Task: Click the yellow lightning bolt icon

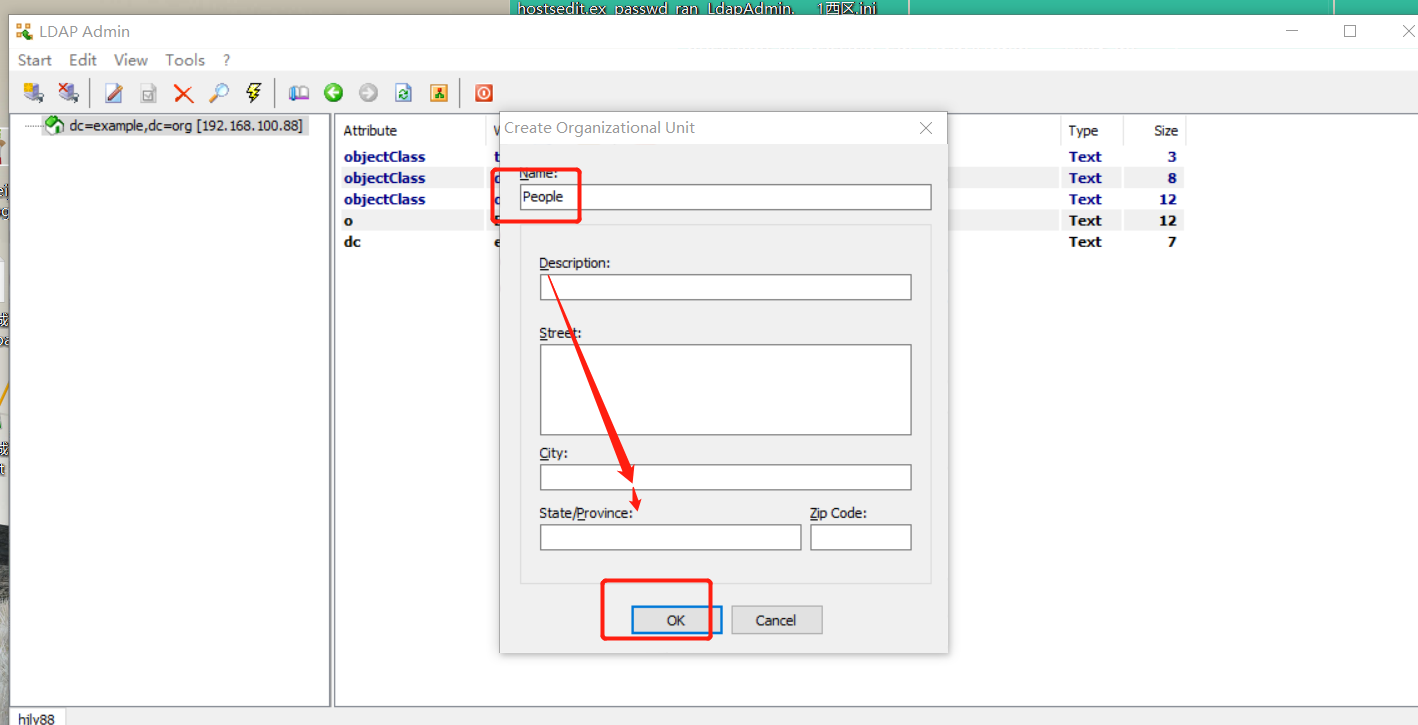Action: point(253,93)
